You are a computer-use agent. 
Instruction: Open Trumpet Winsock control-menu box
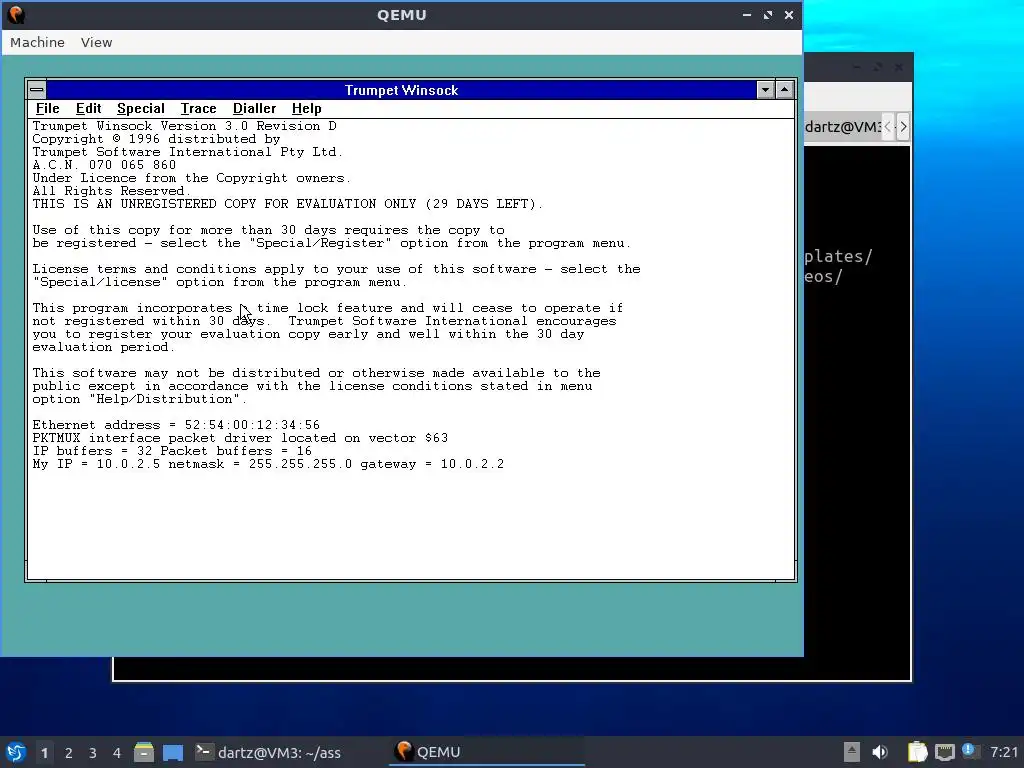coord(37,89)
